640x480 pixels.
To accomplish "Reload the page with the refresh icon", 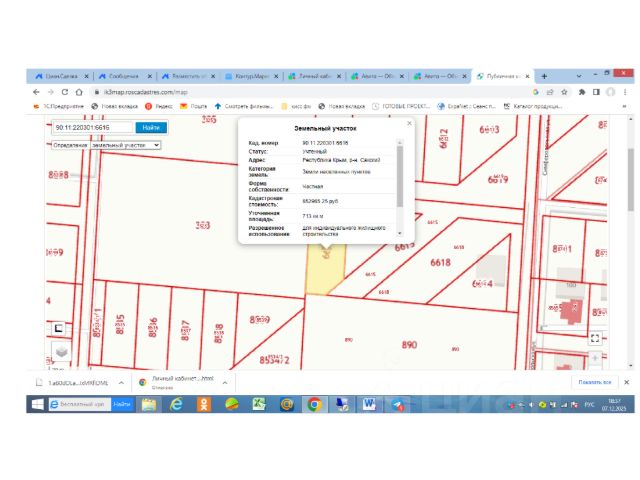I will pyautogui.click(x=65, y=92).
